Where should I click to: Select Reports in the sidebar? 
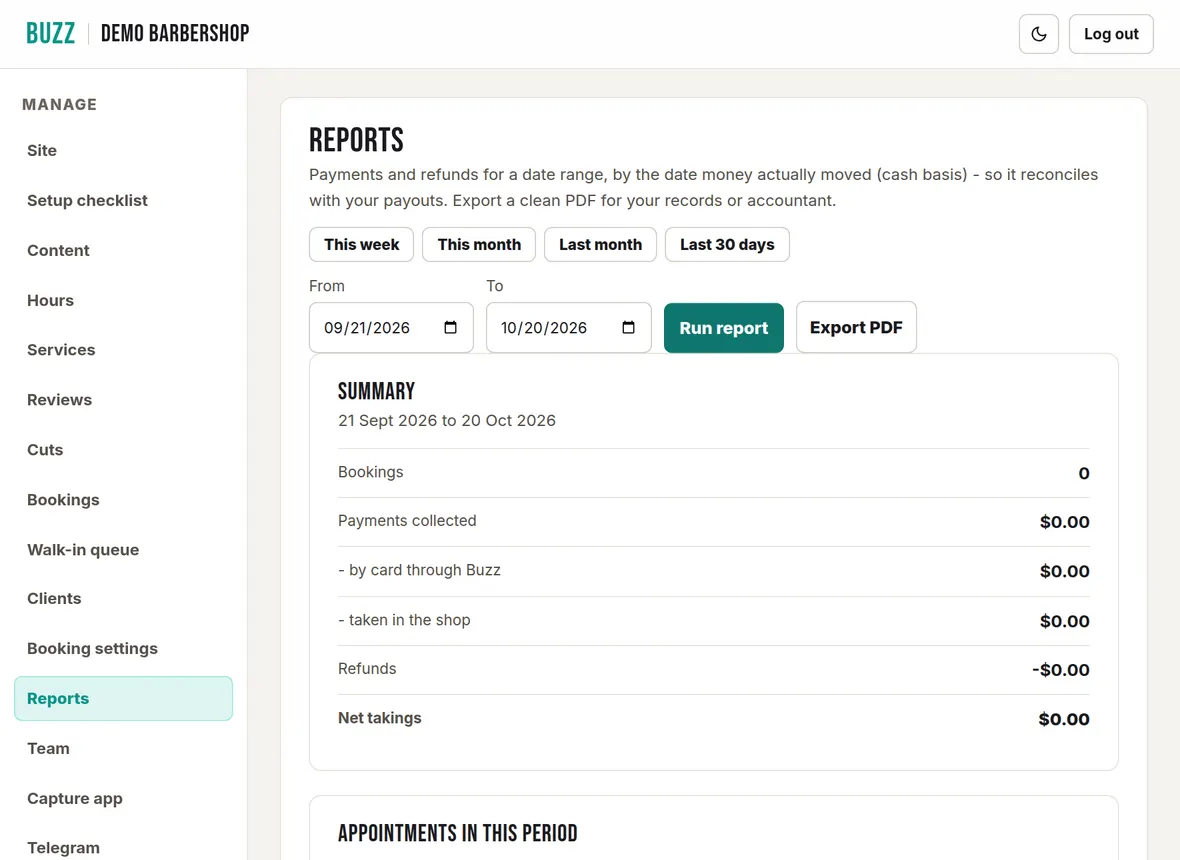click(x=123, y=698)
